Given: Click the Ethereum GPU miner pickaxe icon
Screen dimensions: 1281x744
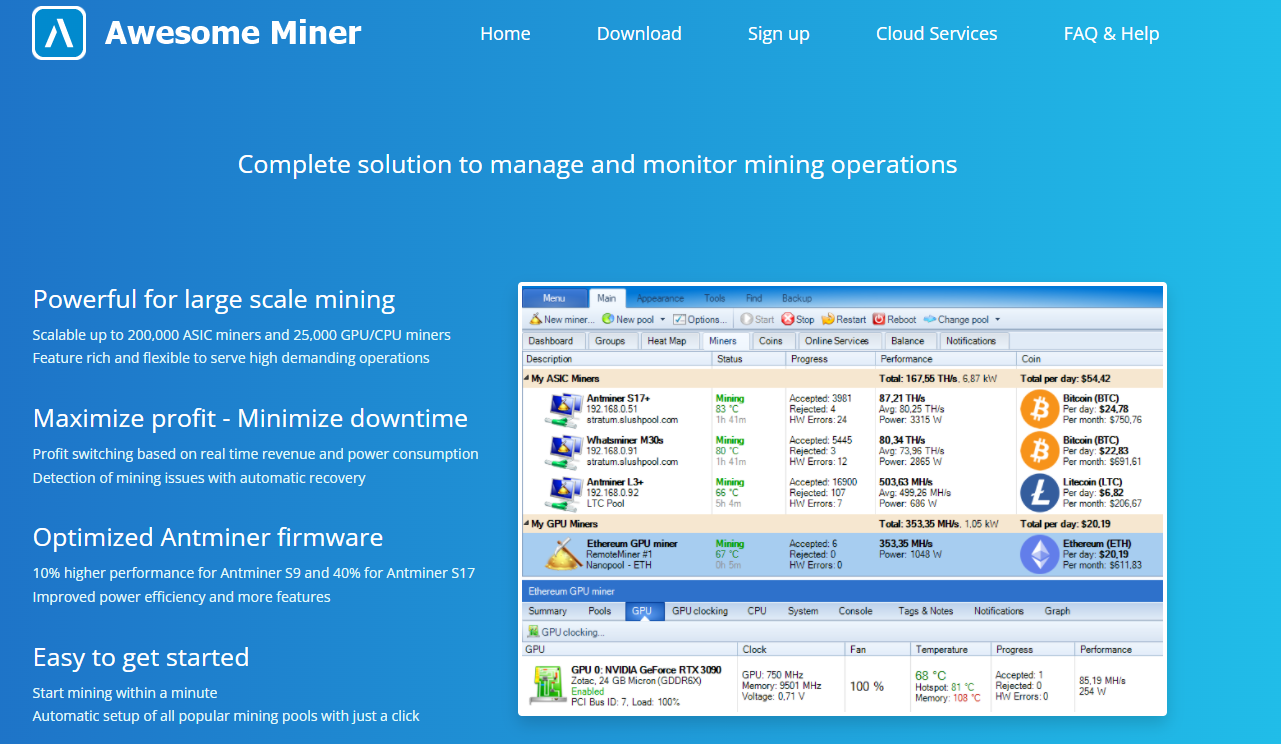Looking at the screenshot, I should 563,554.
